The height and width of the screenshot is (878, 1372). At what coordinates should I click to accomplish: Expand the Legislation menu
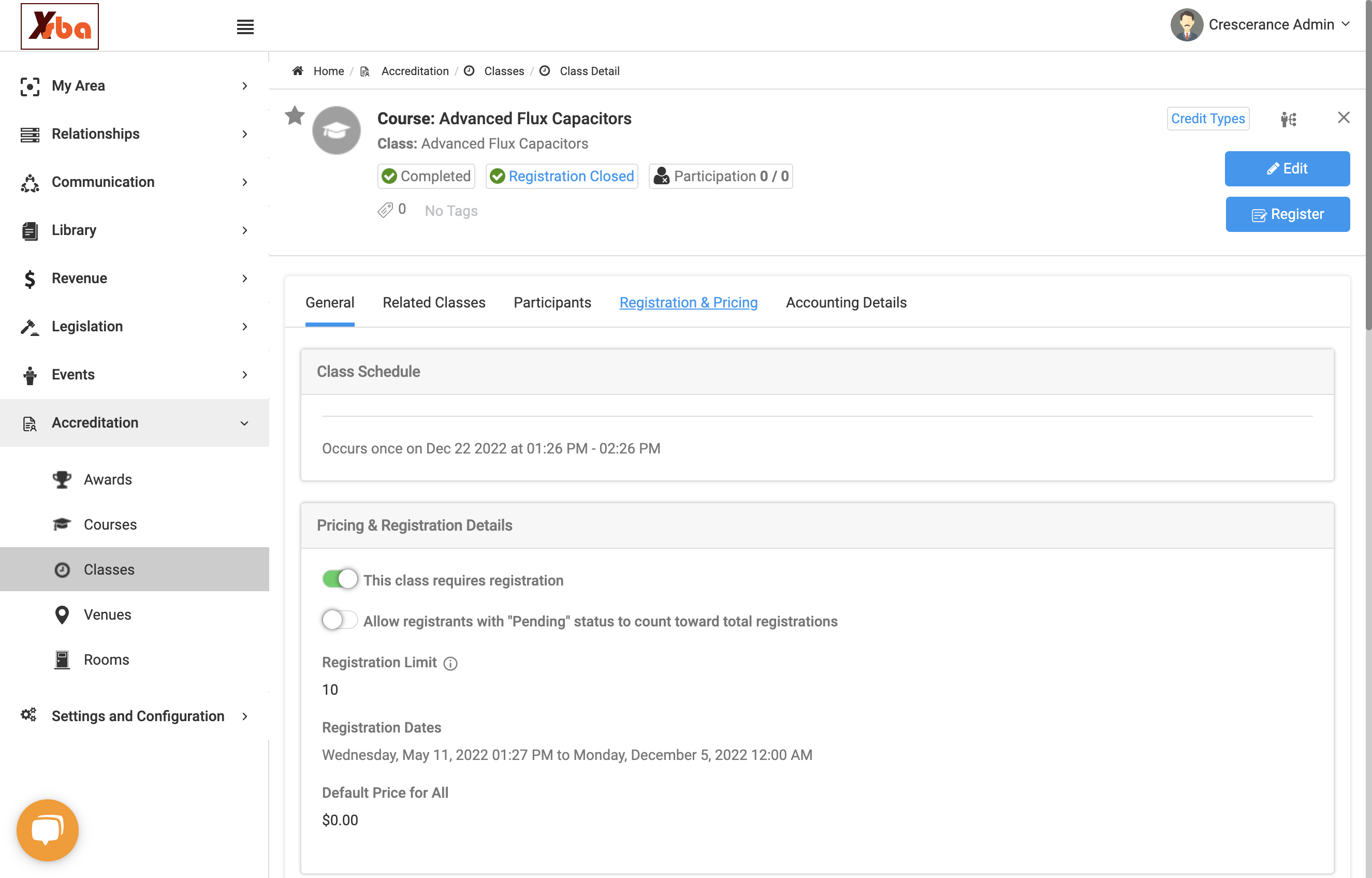[x=135, y=327]
